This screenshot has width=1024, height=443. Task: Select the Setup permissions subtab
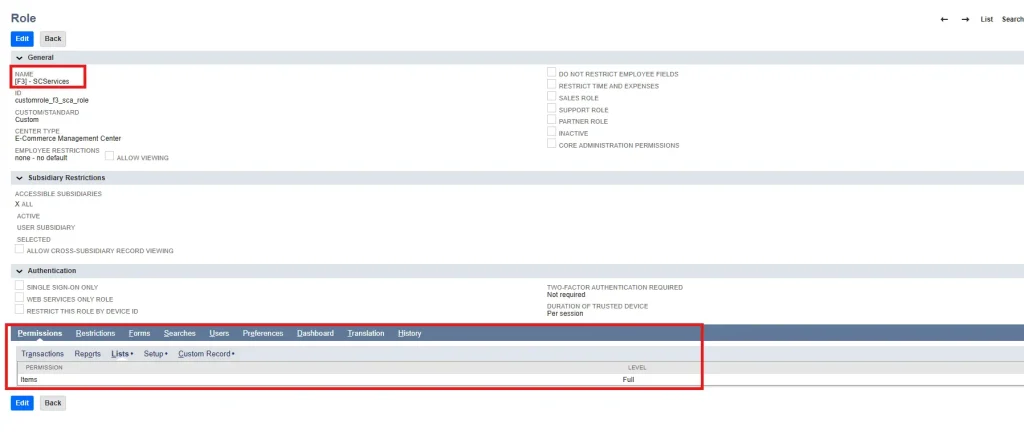tap(155, 353)
